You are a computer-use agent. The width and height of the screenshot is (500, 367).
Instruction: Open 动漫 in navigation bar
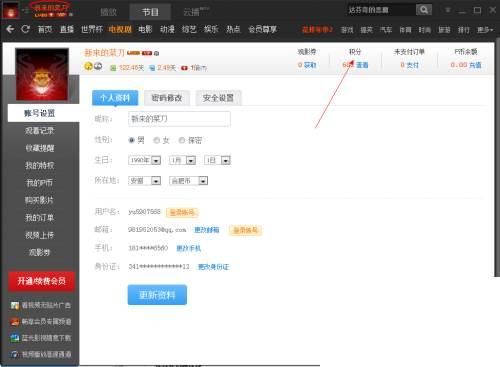coord(167,29)
